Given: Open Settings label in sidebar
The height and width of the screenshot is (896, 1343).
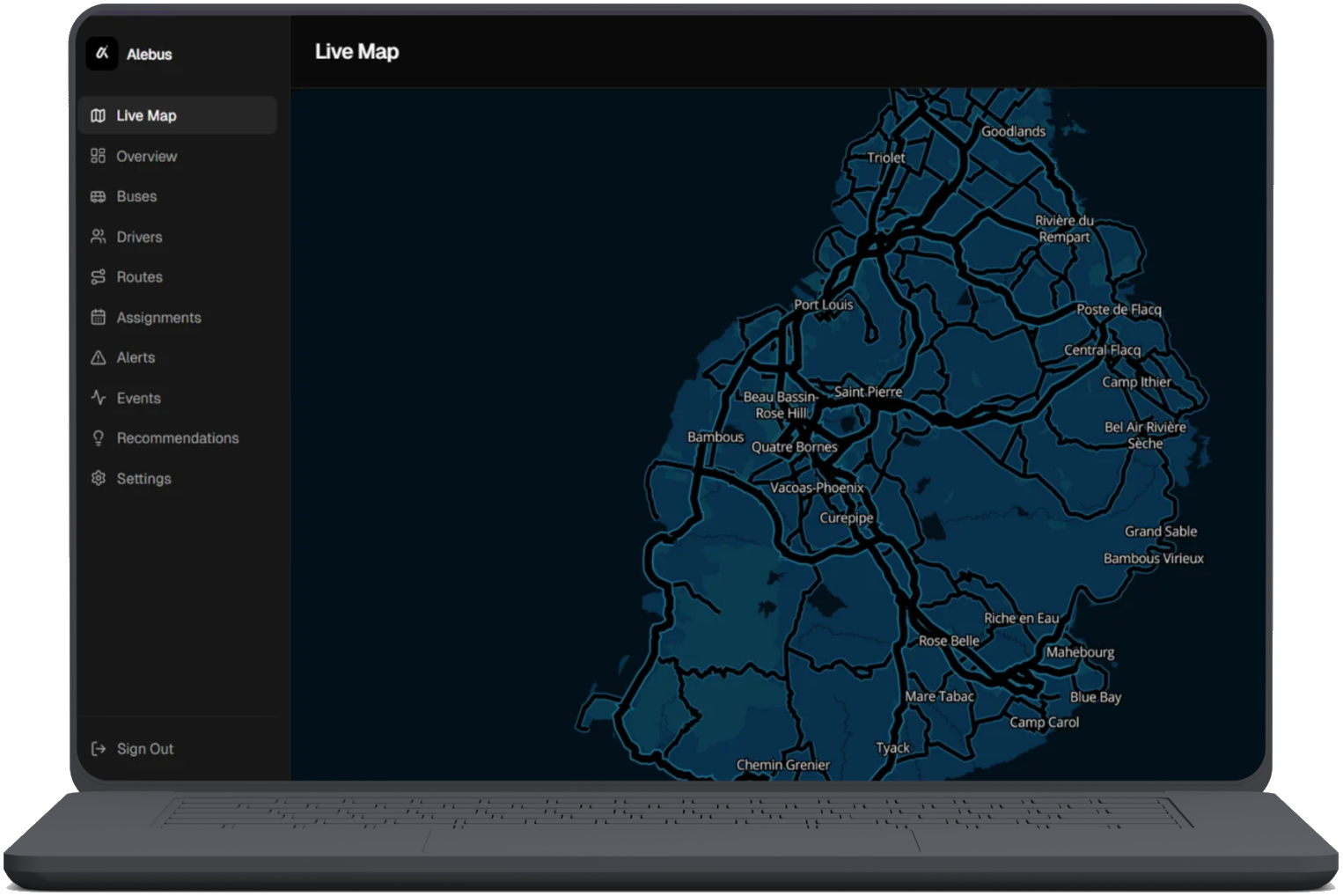Looking at the screenshot, I should pos(143,479).
